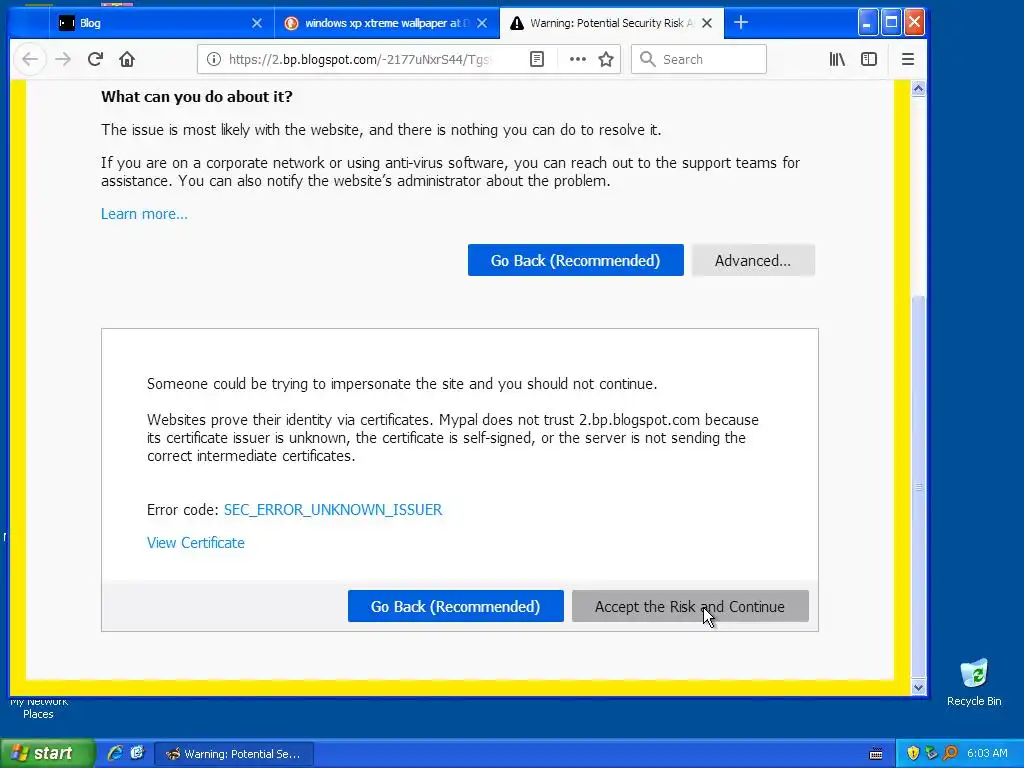Click the magnifier search tray icon
Viewport: 1024px width, 768px height.
950,754
